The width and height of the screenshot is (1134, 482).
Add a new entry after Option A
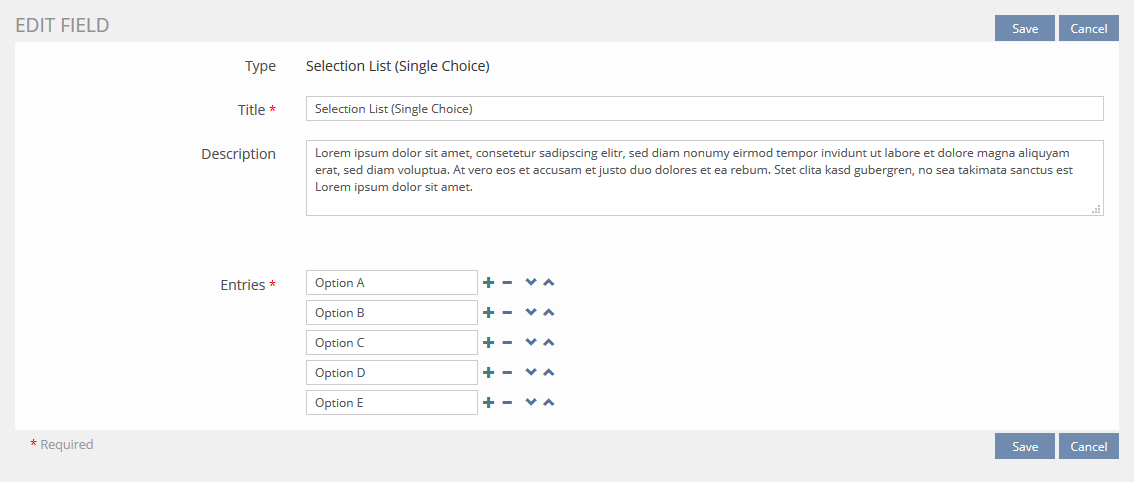click(489, 283)
